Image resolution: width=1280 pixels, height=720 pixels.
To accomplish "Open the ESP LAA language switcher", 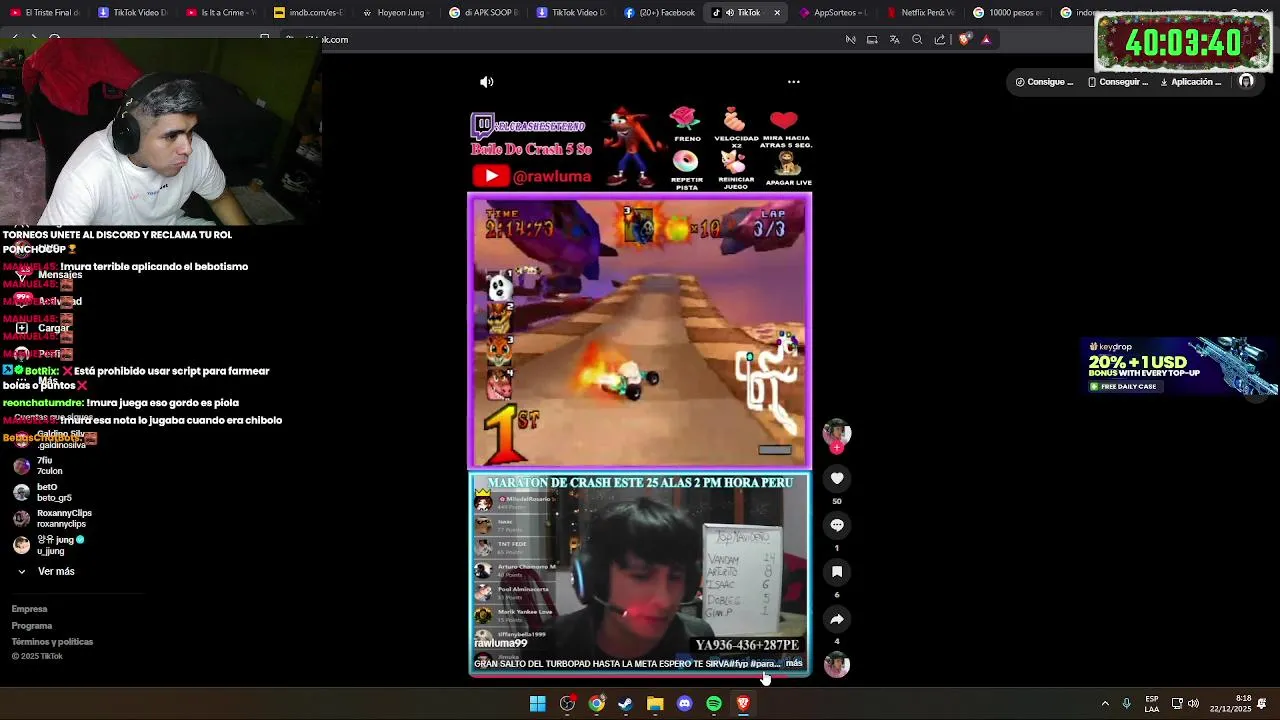I will click(1152, 704).
